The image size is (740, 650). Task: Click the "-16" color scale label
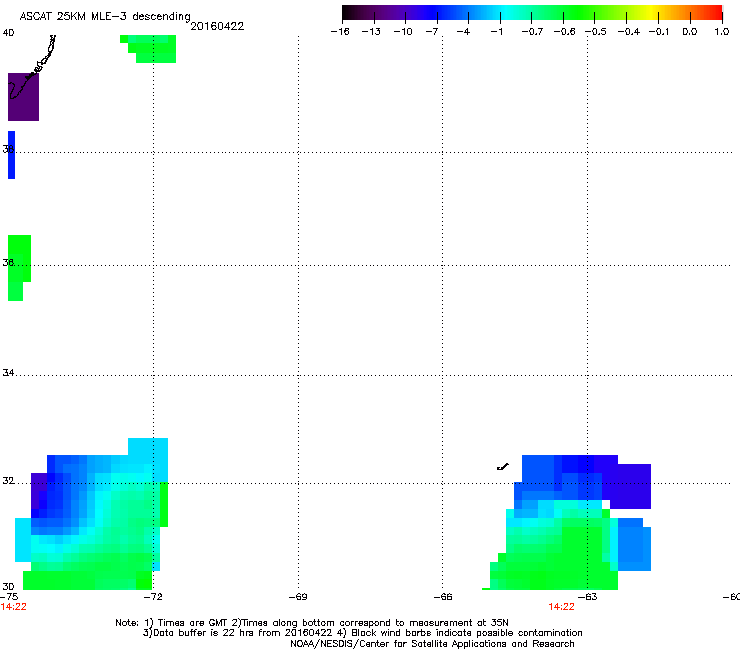click(340, 32)
